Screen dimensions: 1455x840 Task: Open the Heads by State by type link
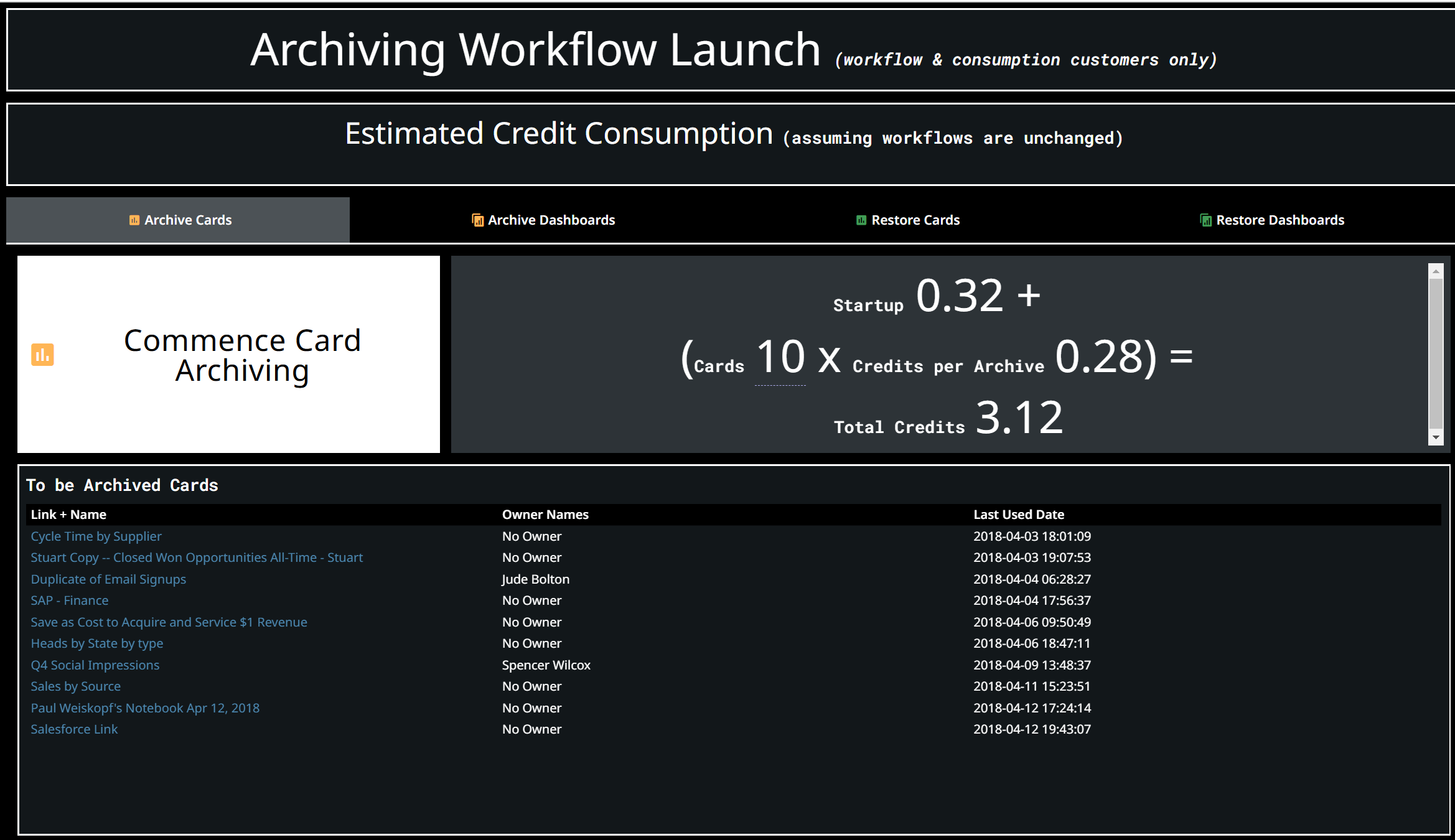pyautogui.click(x=96, y=643)
